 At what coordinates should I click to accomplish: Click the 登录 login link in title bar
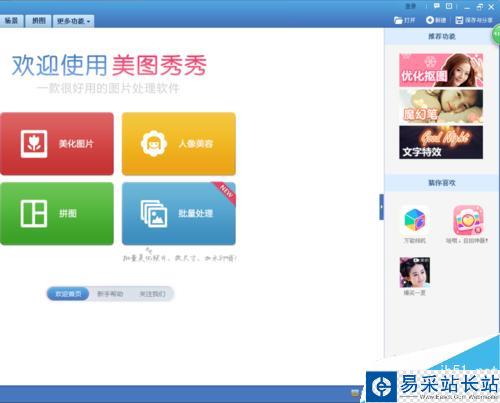(411, 6)
